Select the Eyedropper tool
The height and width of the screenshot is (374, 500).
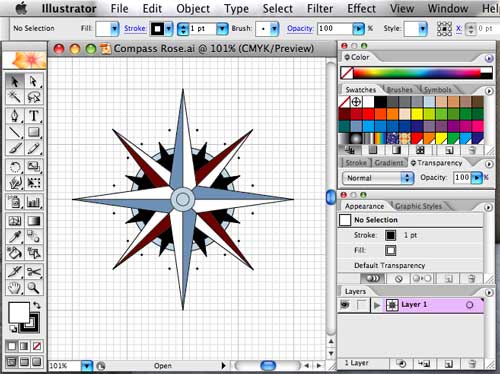15,237
